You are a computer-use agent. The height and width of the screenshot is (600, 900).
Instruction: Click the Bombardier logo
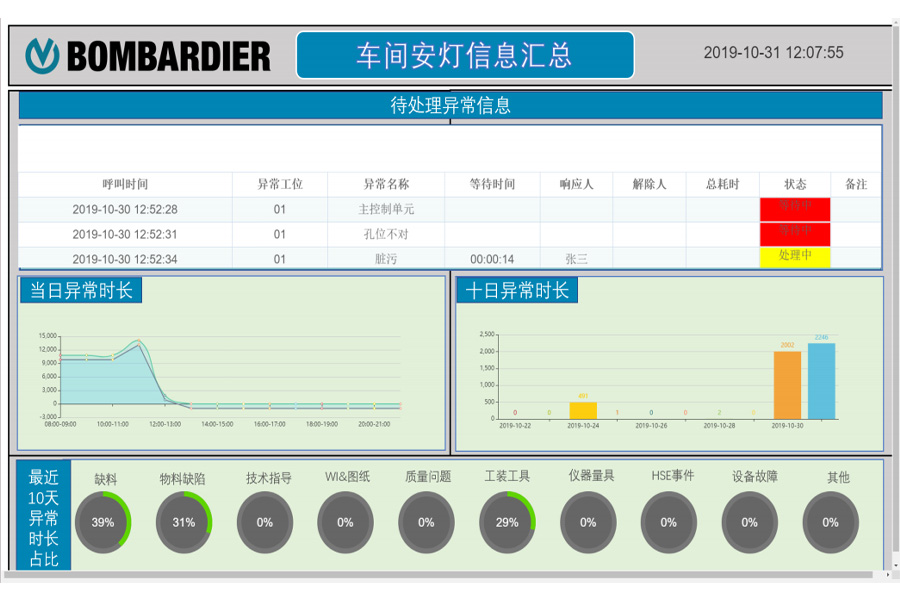click(x=148, y=55)
